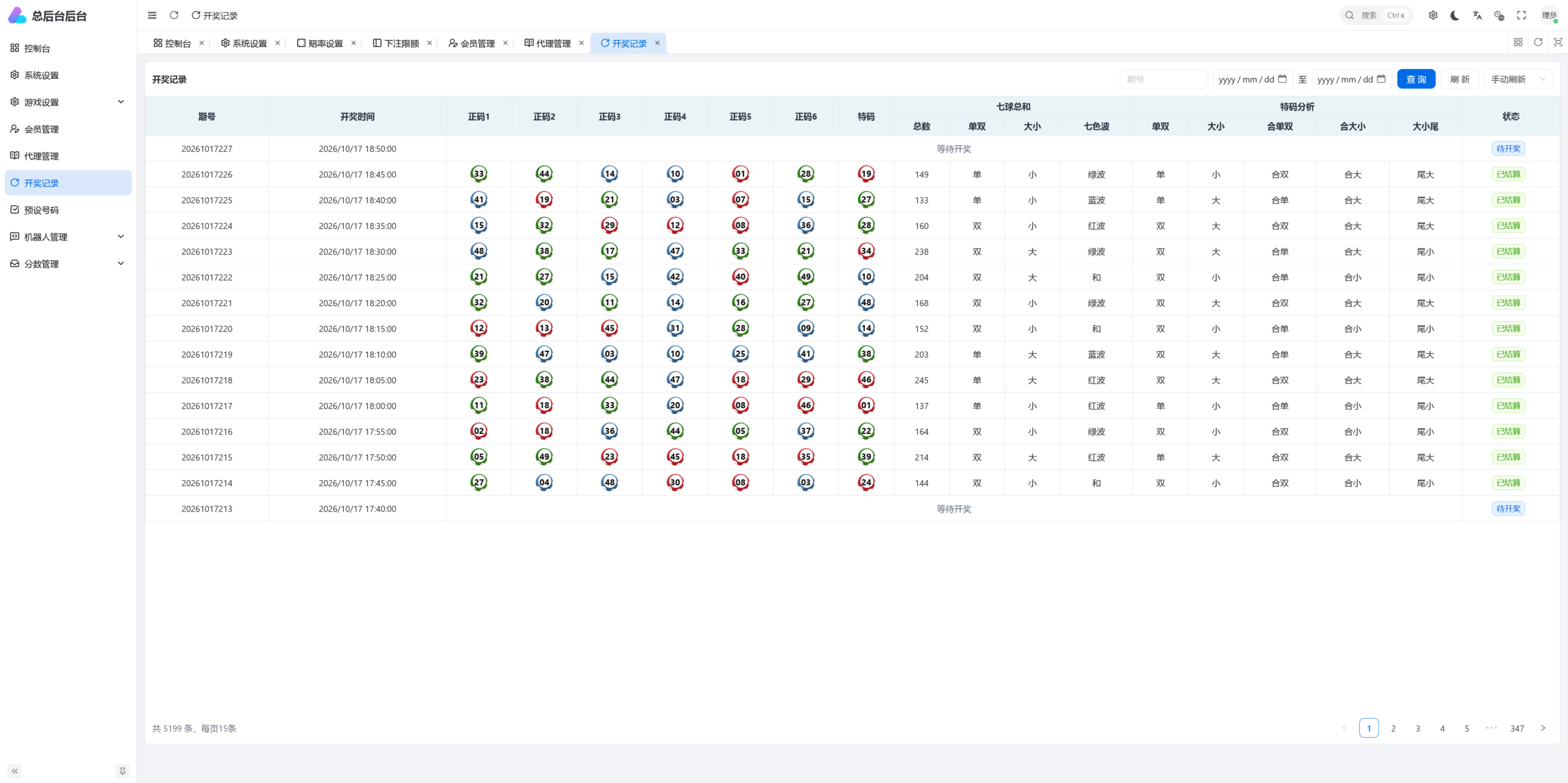Close the 开奖记录 tab
1568x783 pixels.
pyautogui.click(x=657, y=43)
